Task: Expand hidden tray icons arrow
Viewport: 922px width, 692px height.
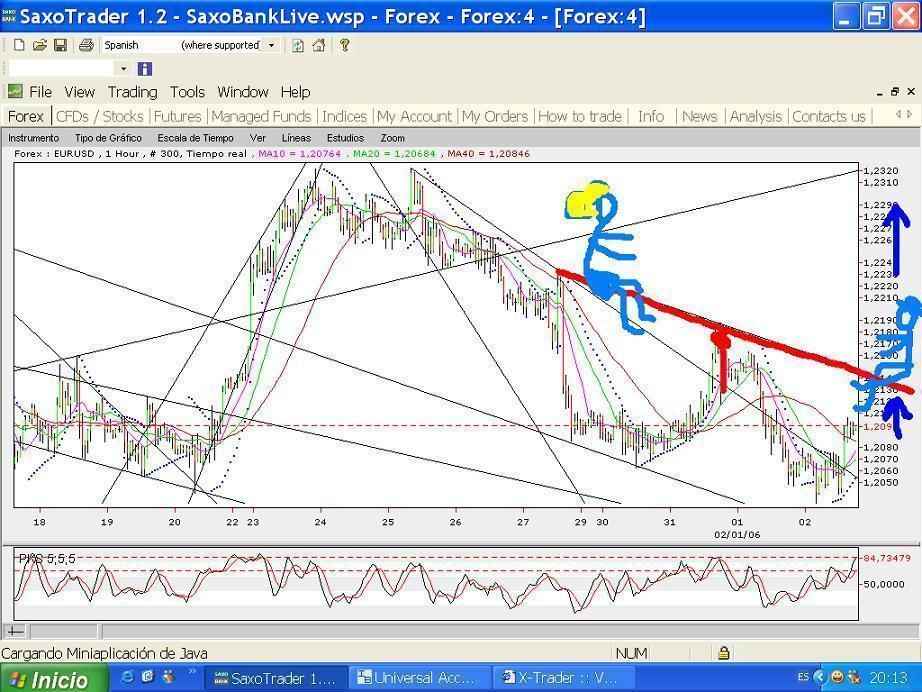Action: click(820, 677)
